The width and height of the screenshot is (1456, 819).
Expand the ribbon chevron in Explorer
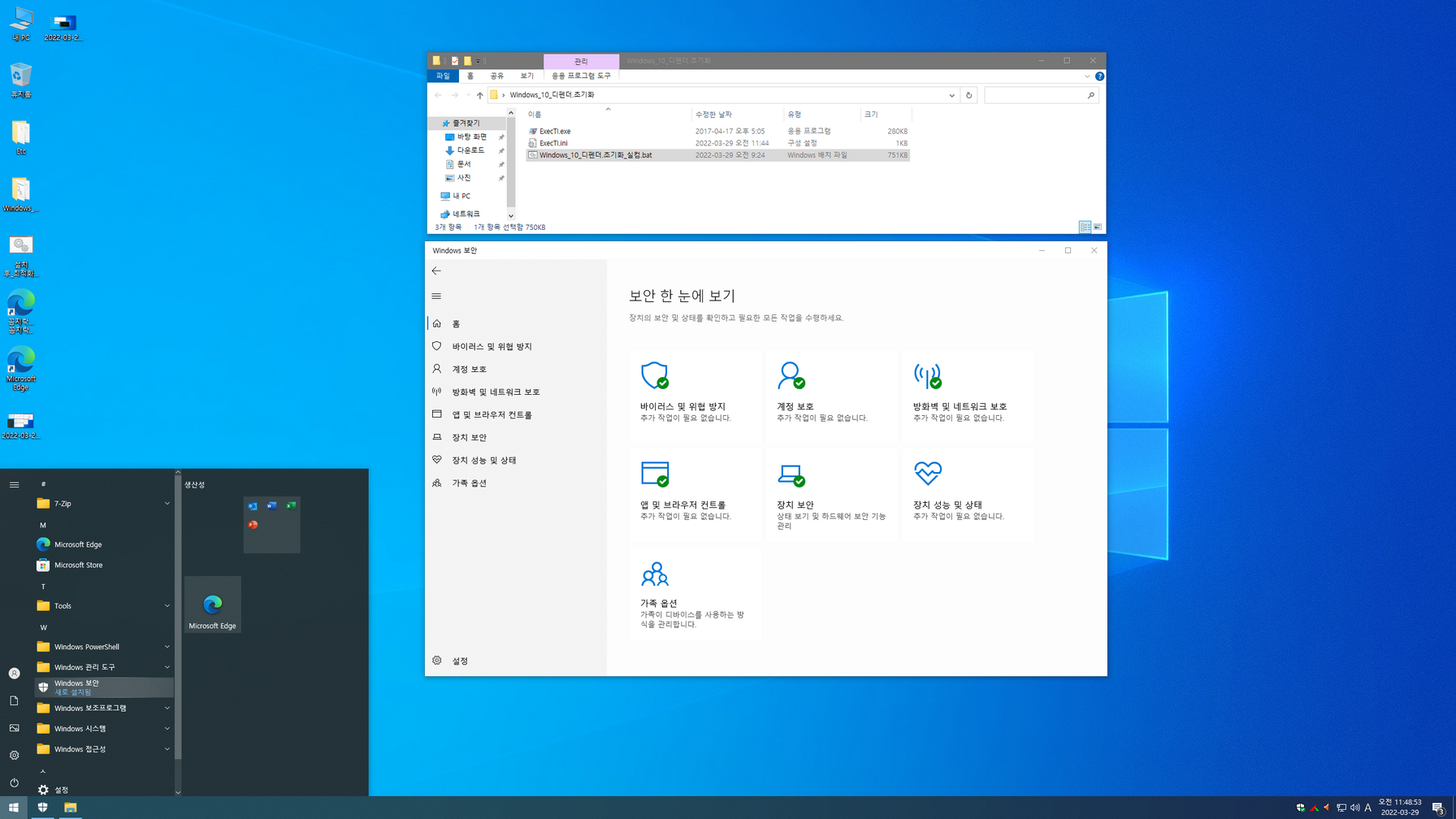click(1087, 76)
